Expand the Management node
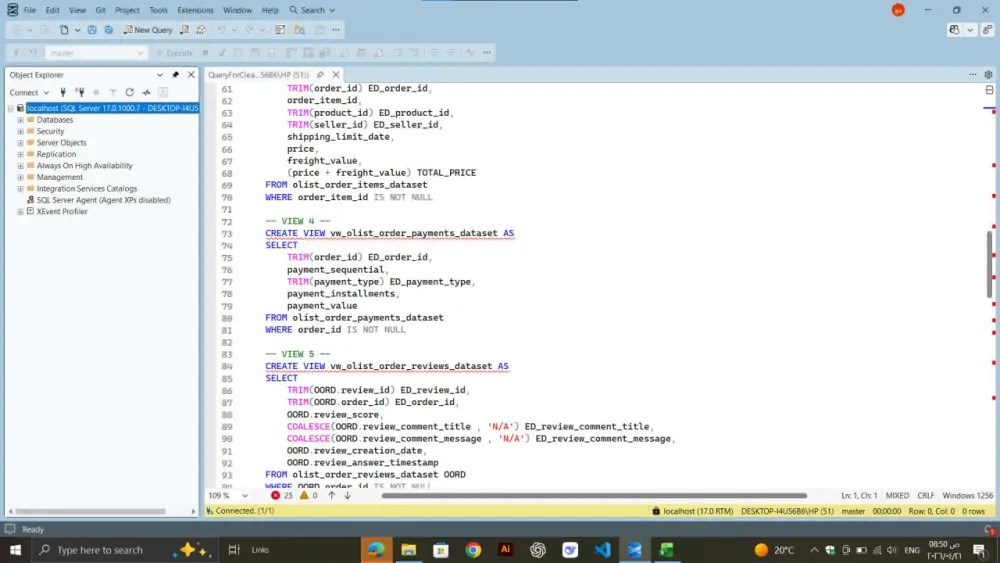 [x=20, y=177]
